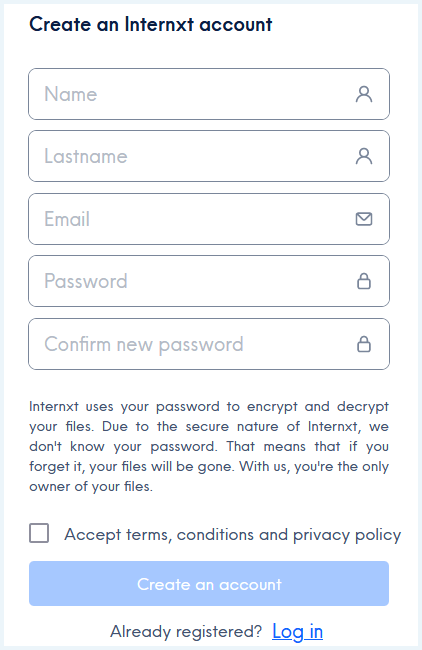Focus the Name input field
Screen dimensions: 422x650
point(209,94)
